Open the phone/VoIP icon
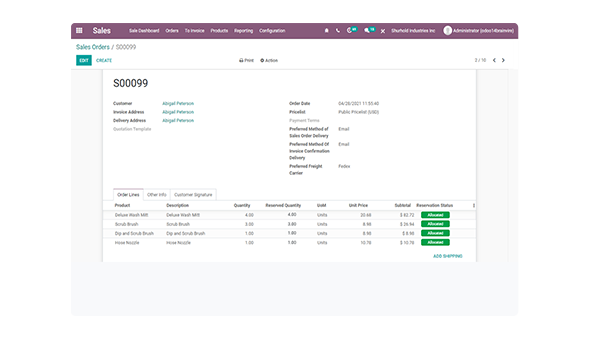590x360 pixels. [x=338, y=31]
